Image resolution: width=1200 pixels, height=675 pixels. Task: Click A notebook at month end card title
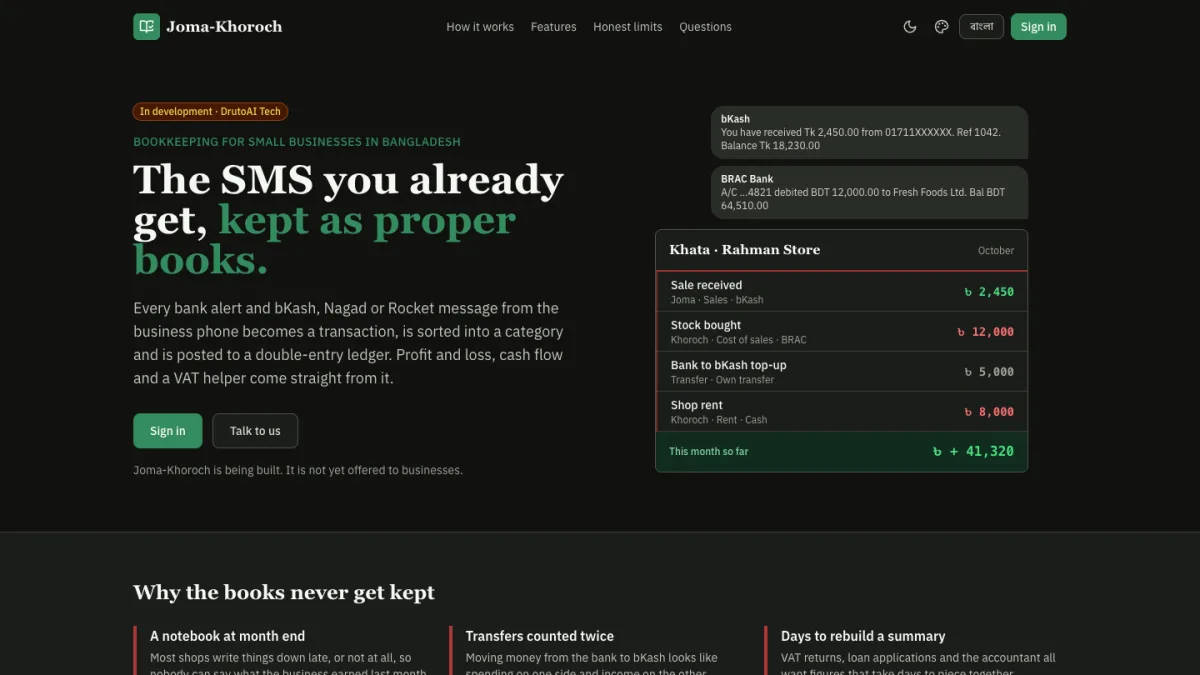click(227, 636)
